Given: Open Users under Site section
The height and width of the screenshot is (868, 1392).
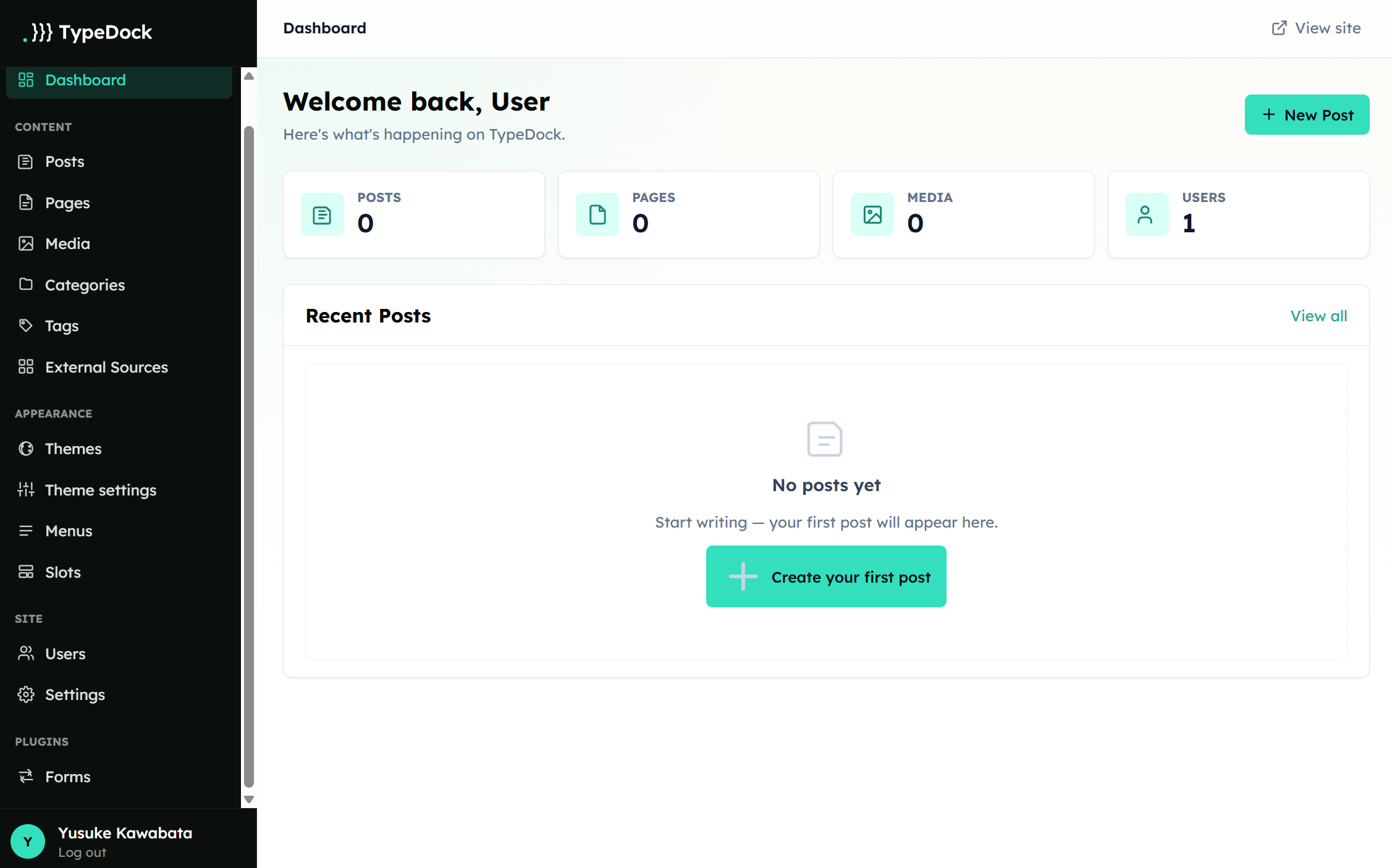Looking at the screenshot, I should (x=119, y=654).
